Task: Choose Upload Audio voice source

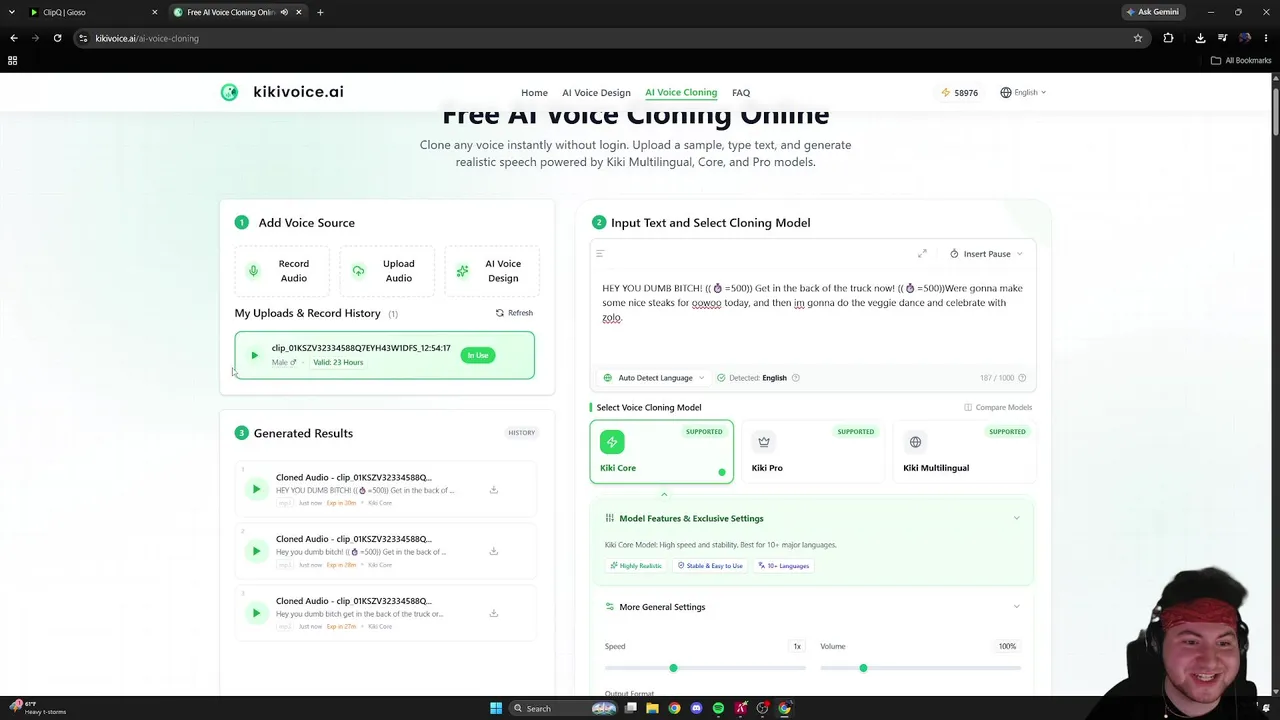Action: click(387, 271)
